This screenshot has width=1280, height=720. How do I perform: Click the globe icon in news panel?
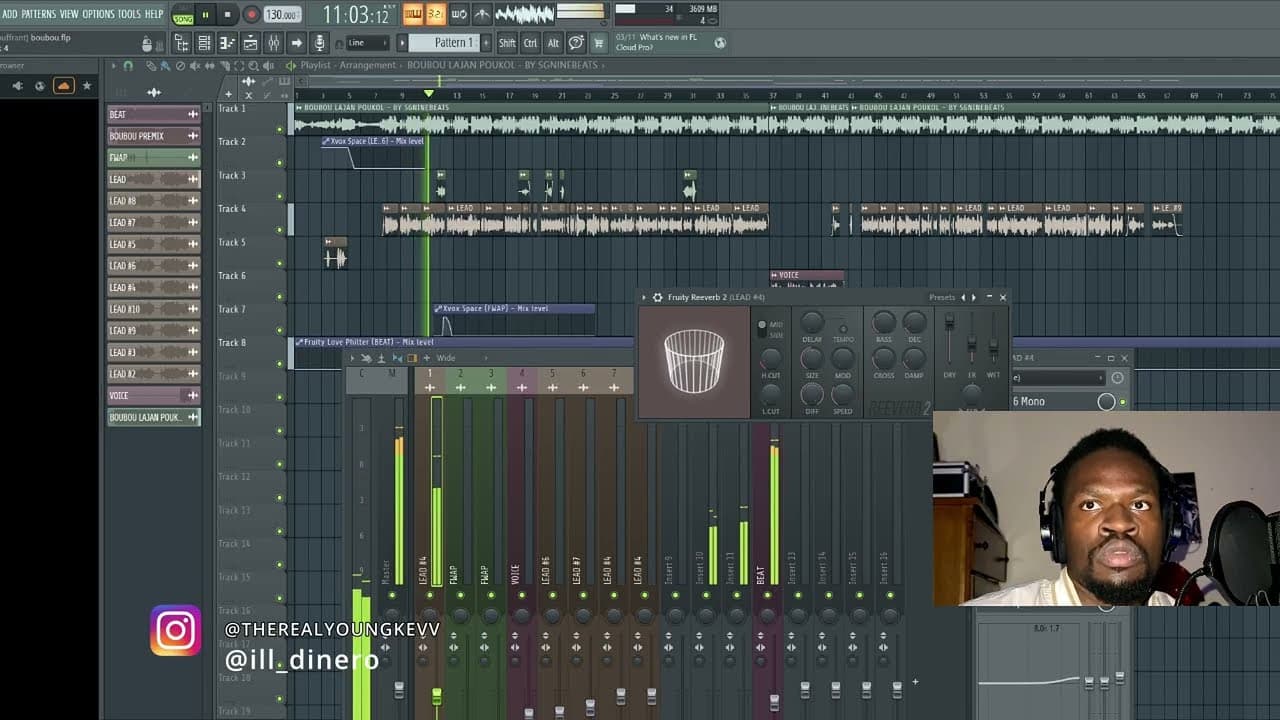[720, 43]
